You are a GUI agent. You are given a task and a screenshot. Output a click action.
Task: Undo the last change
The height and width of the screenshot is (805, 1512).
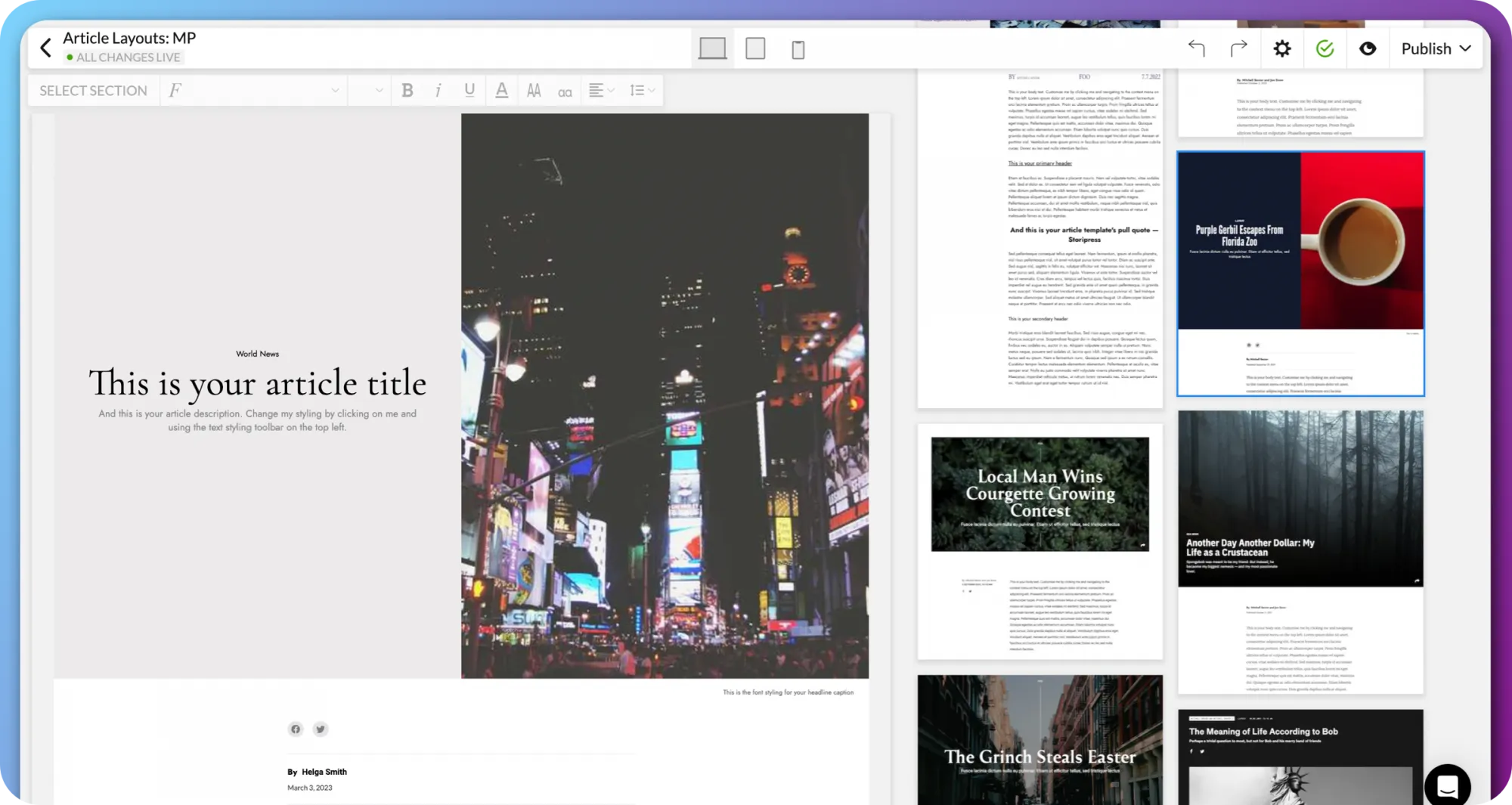click(x=1196, y=48)
